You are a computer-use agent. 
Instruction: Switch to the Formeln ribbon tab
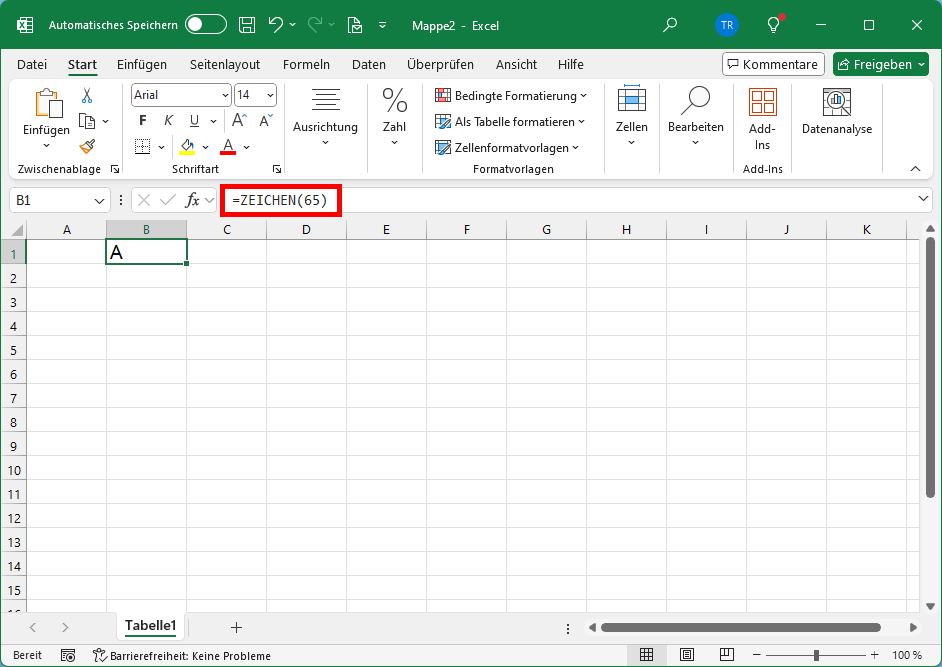click(306, 64)
